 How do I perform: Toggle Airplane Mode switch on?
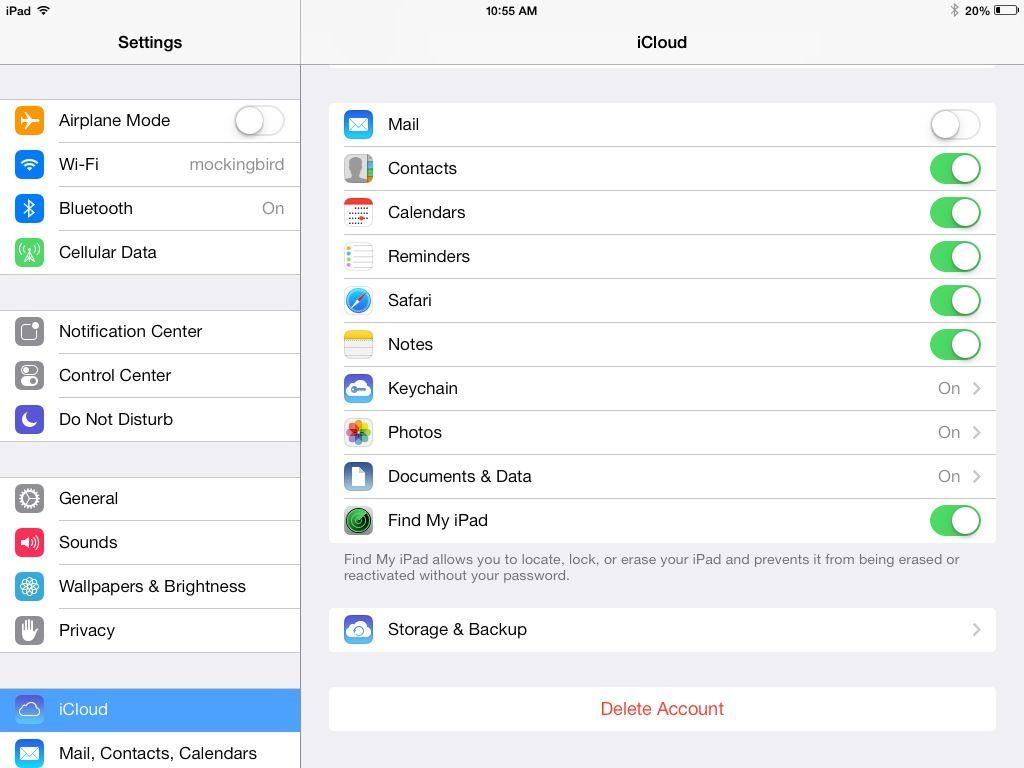click(x=259, y=120)
